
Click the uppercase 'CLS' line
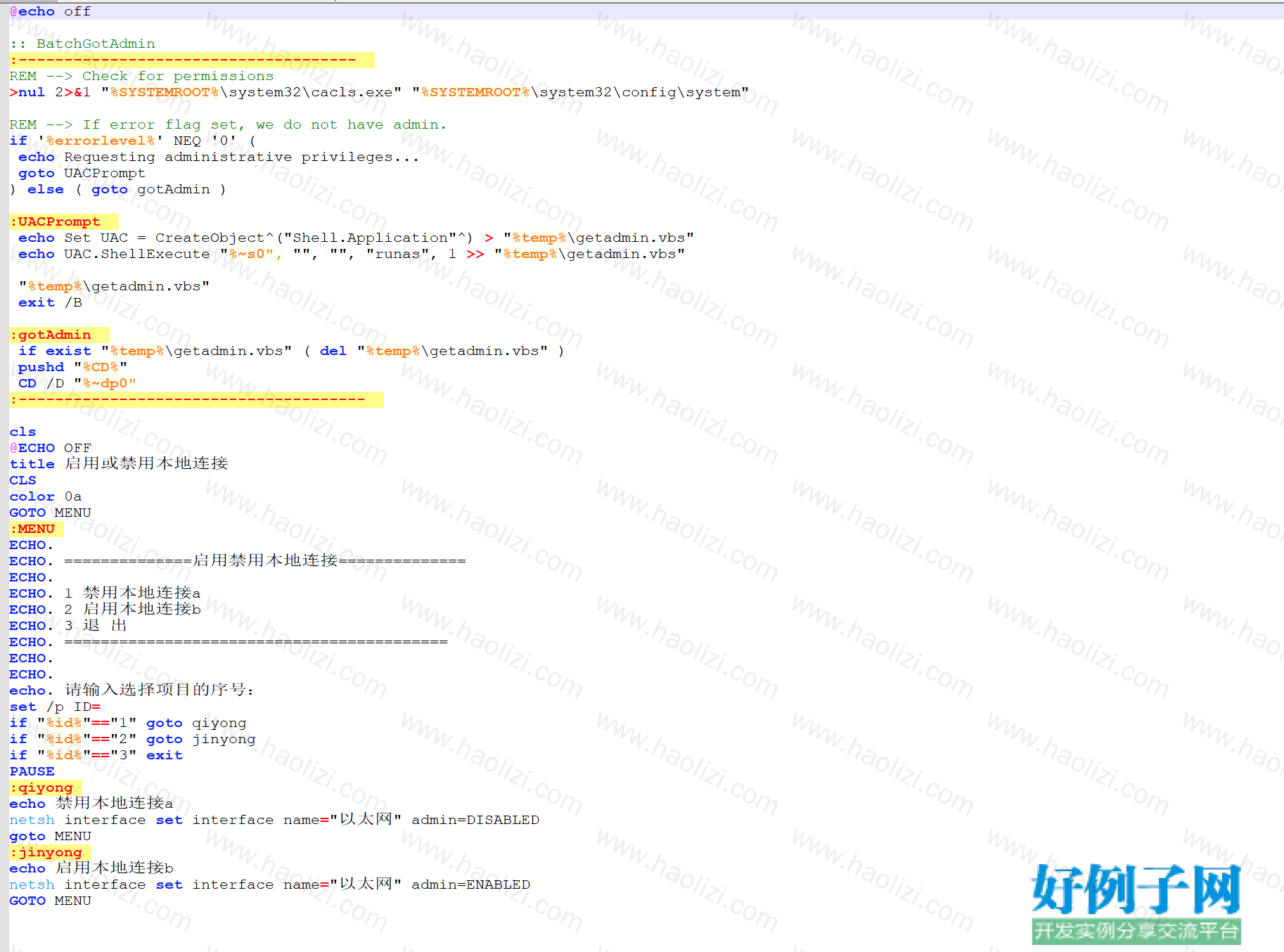tap(23, 480)
